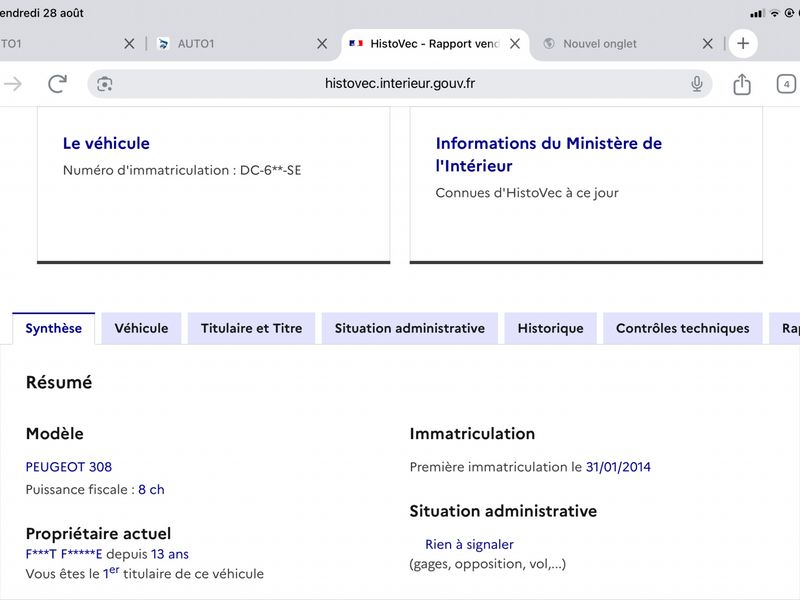
Task: Tap the date in the status bar
Action: tap(41, 13)
